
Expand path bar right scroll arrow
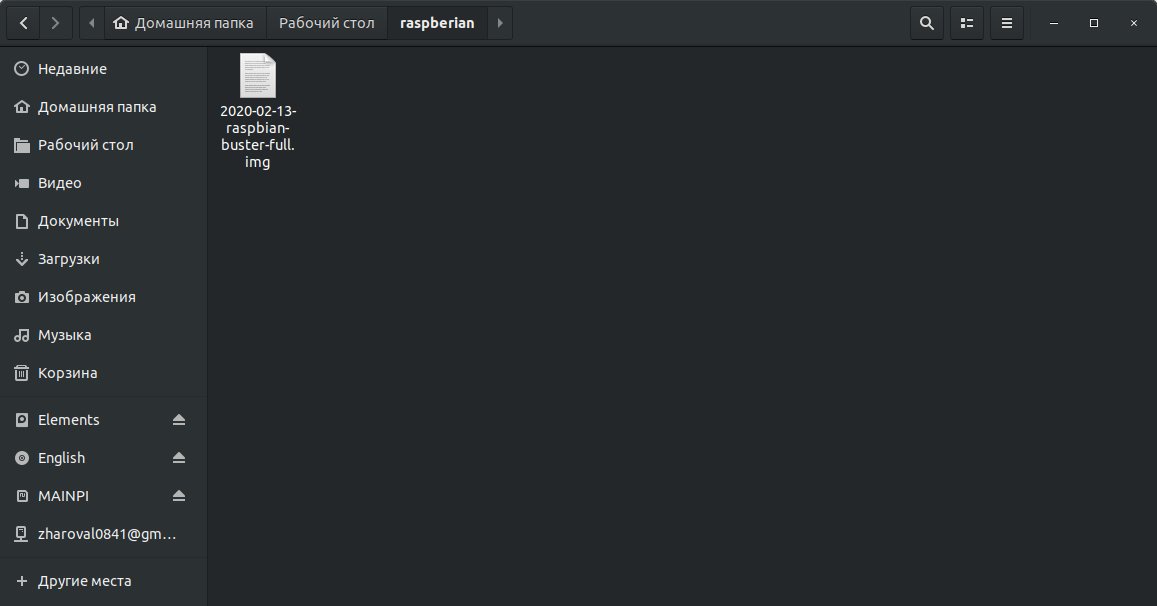pos(500,23)
